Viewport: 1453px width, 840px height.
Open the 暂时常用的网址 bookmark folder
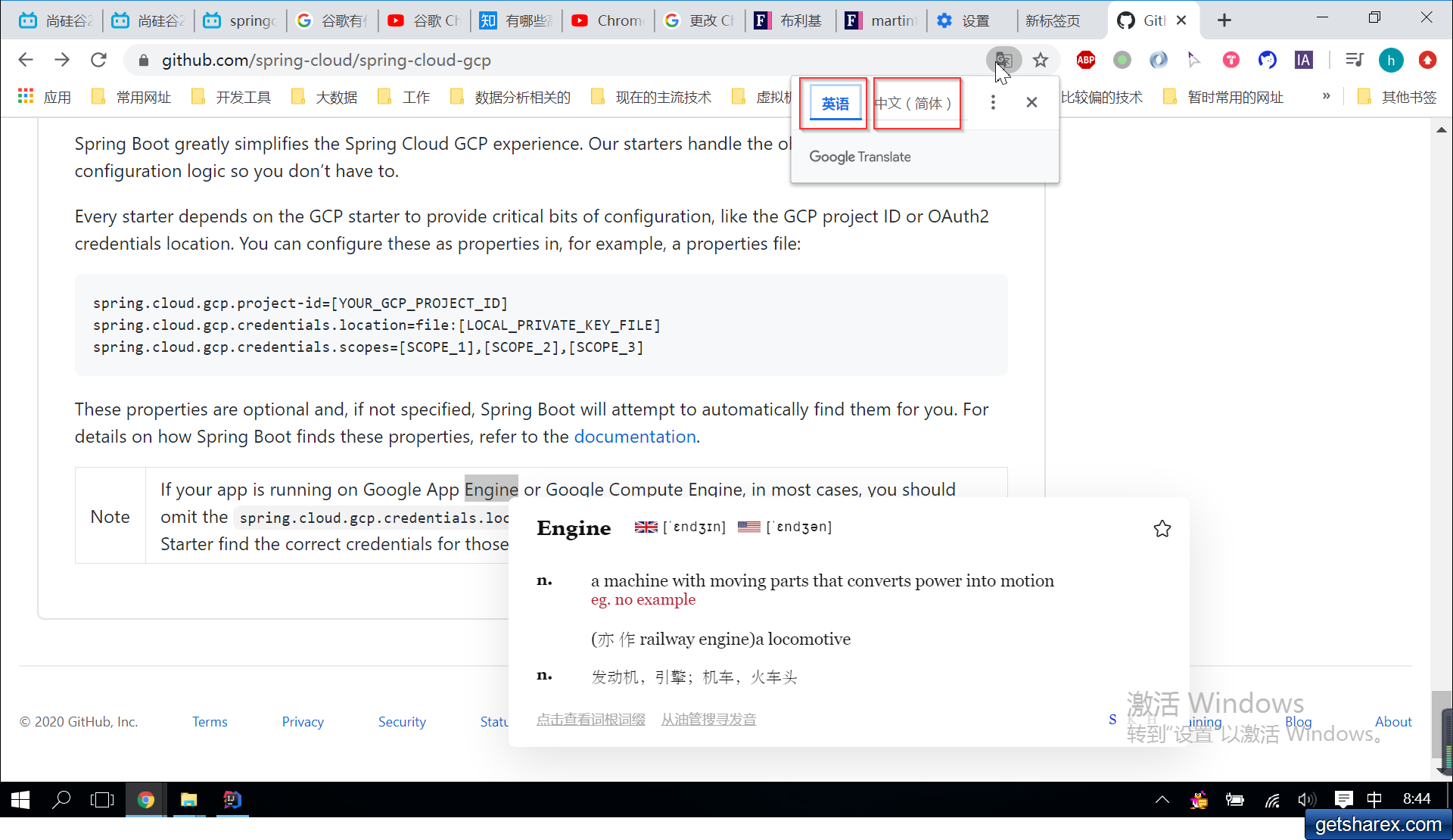(x=1224, y=97)
